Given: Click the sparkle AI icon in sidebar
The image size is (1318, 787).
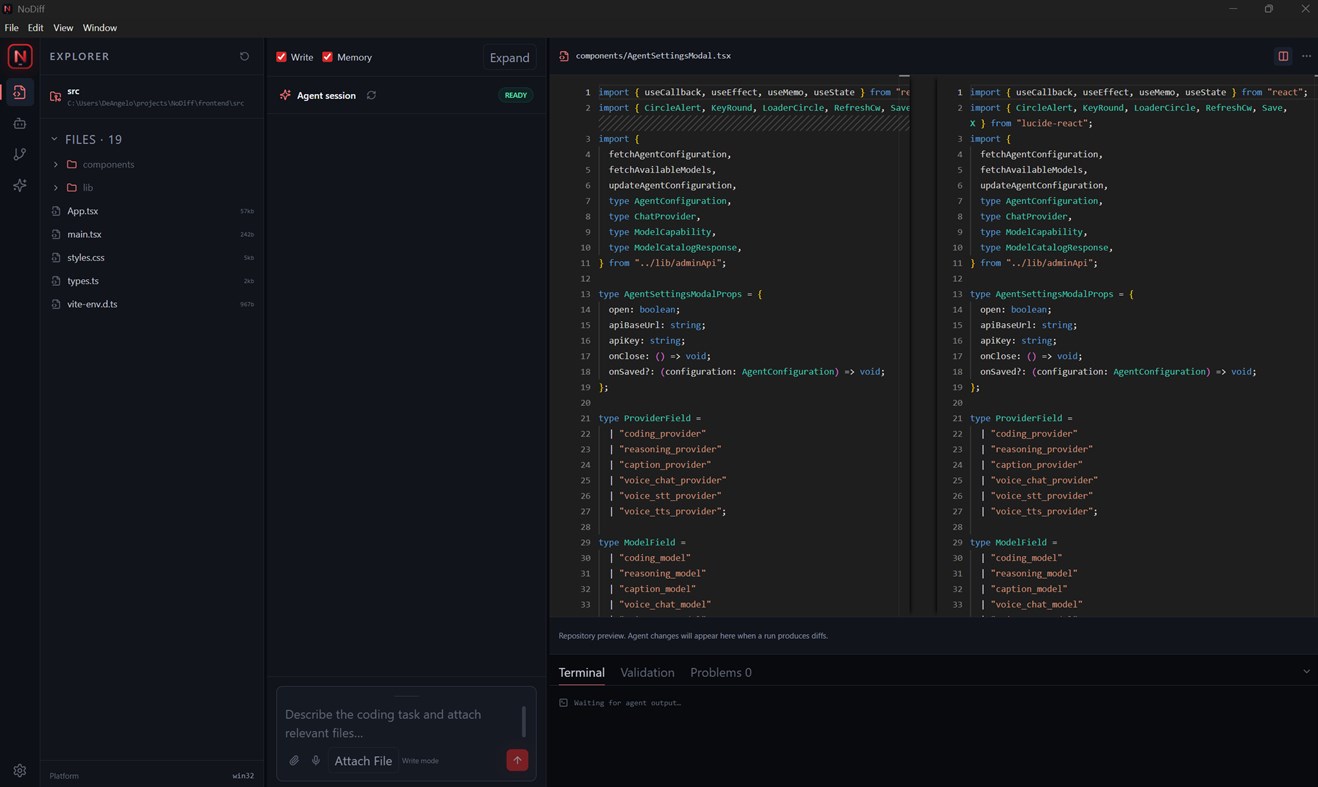Looking at the screenshot, I should tap(19, 185).
